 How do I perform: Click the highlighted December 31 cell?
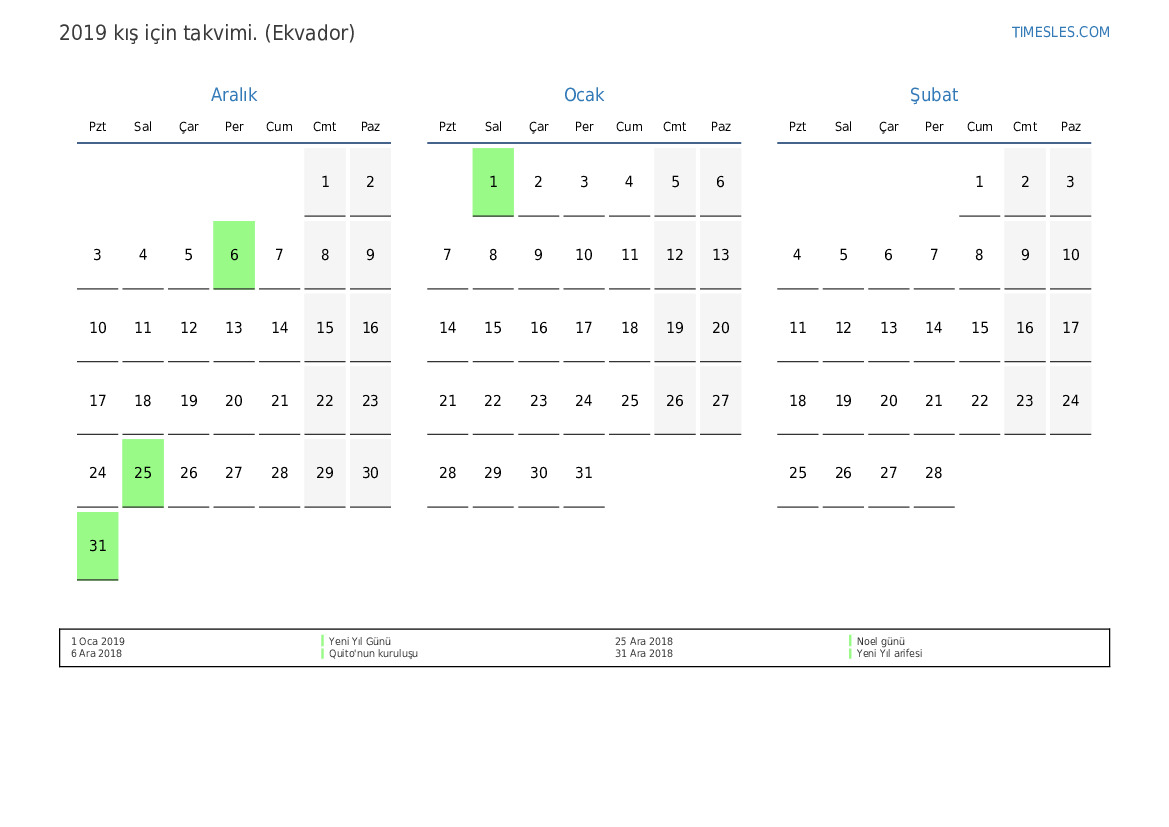[98, 546]
